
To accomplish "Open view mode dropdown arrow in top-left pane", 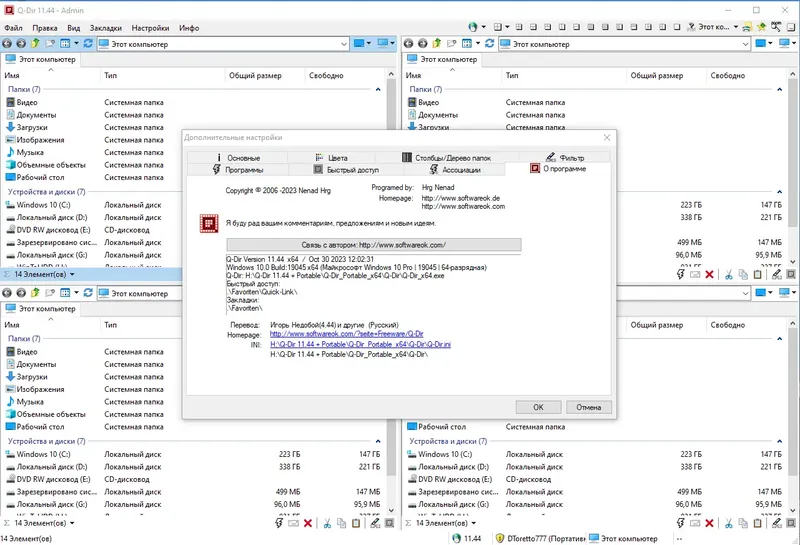I will click(x=76, y=44).
